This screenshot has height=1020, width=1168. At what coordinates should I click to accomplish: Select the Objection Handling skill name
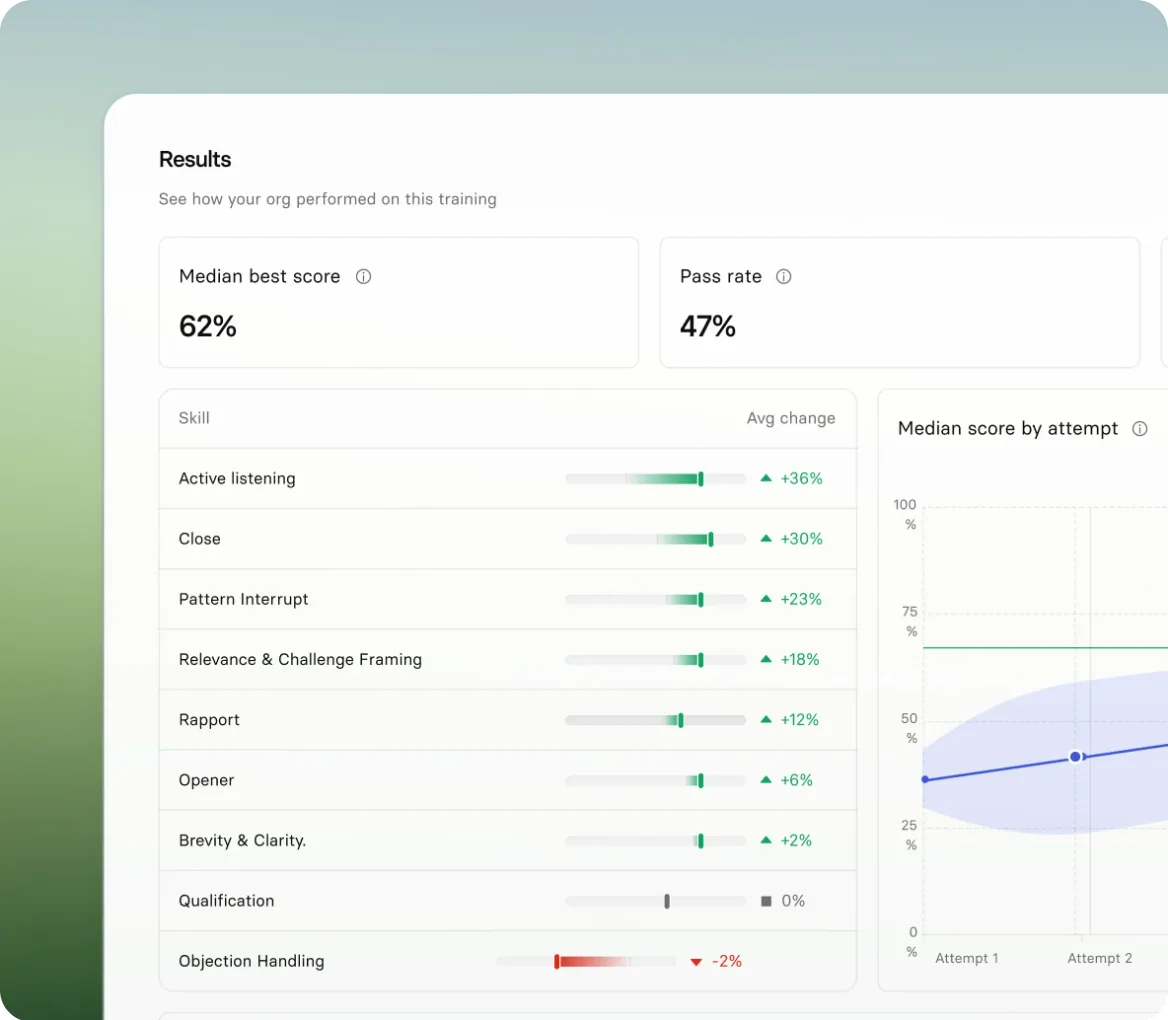(x=252, y=961)
